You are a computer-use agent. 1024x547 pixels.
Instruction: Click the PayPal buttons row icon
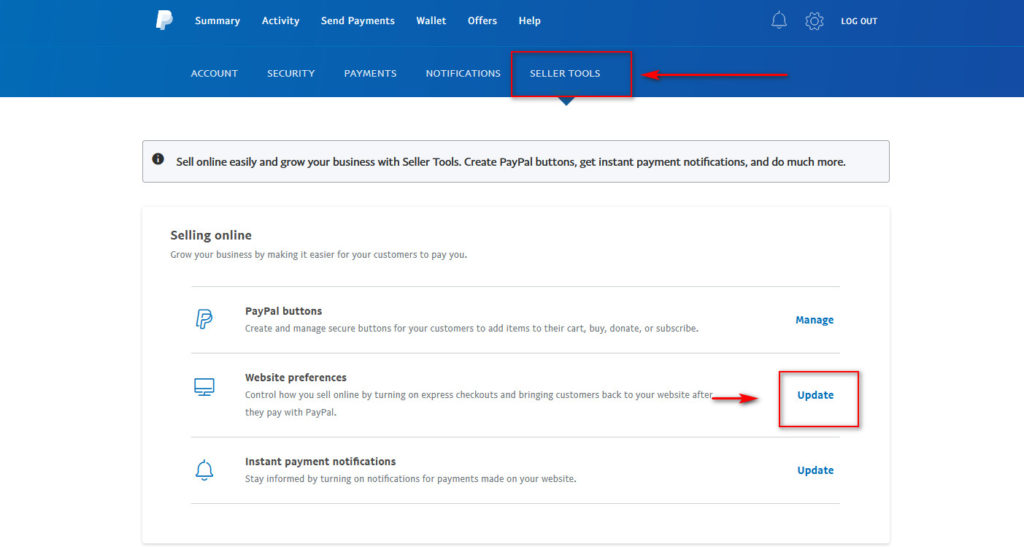click(204, 319)
